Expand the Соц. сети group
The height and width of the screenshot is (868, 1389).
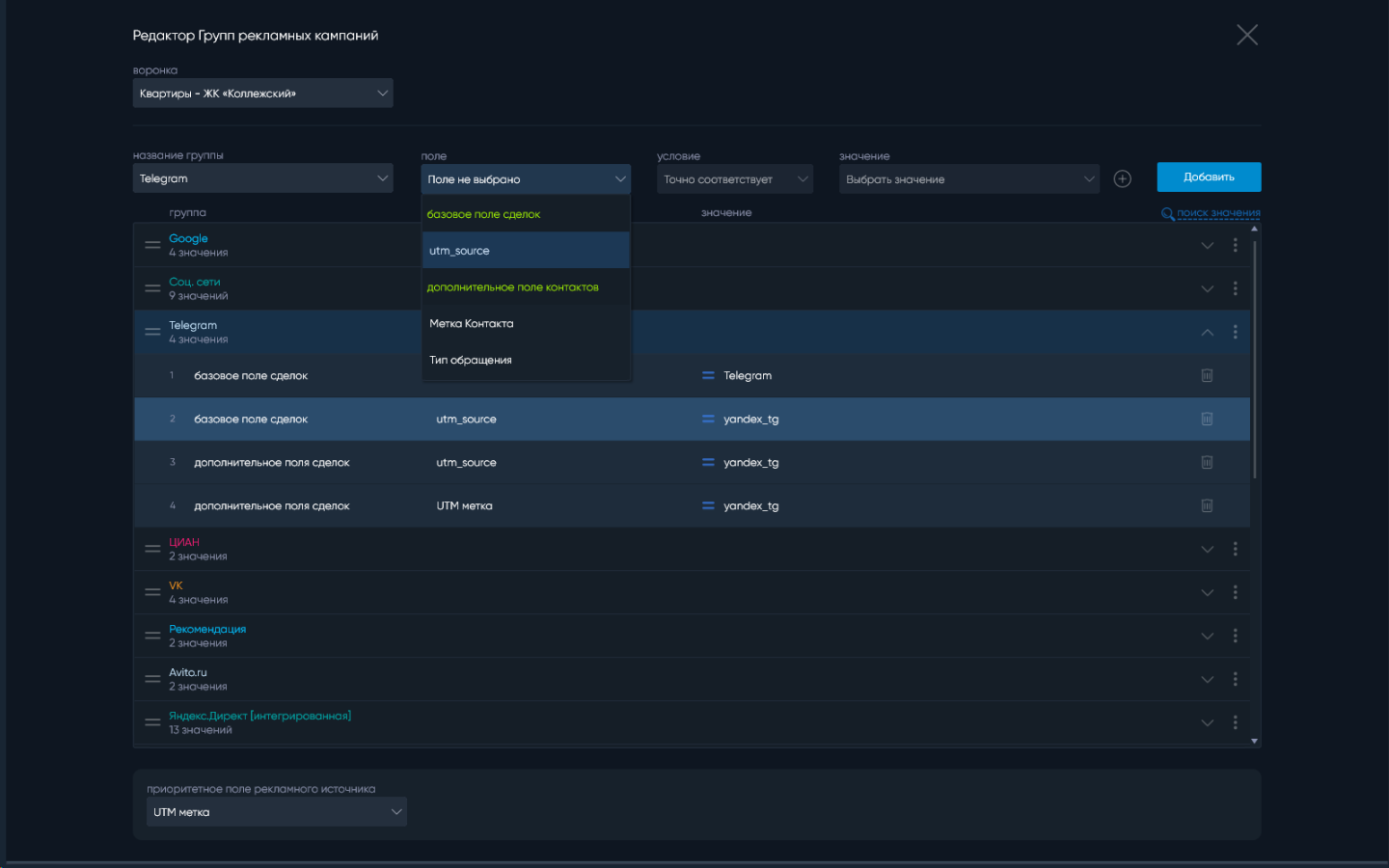click(x=1207, y=288)
